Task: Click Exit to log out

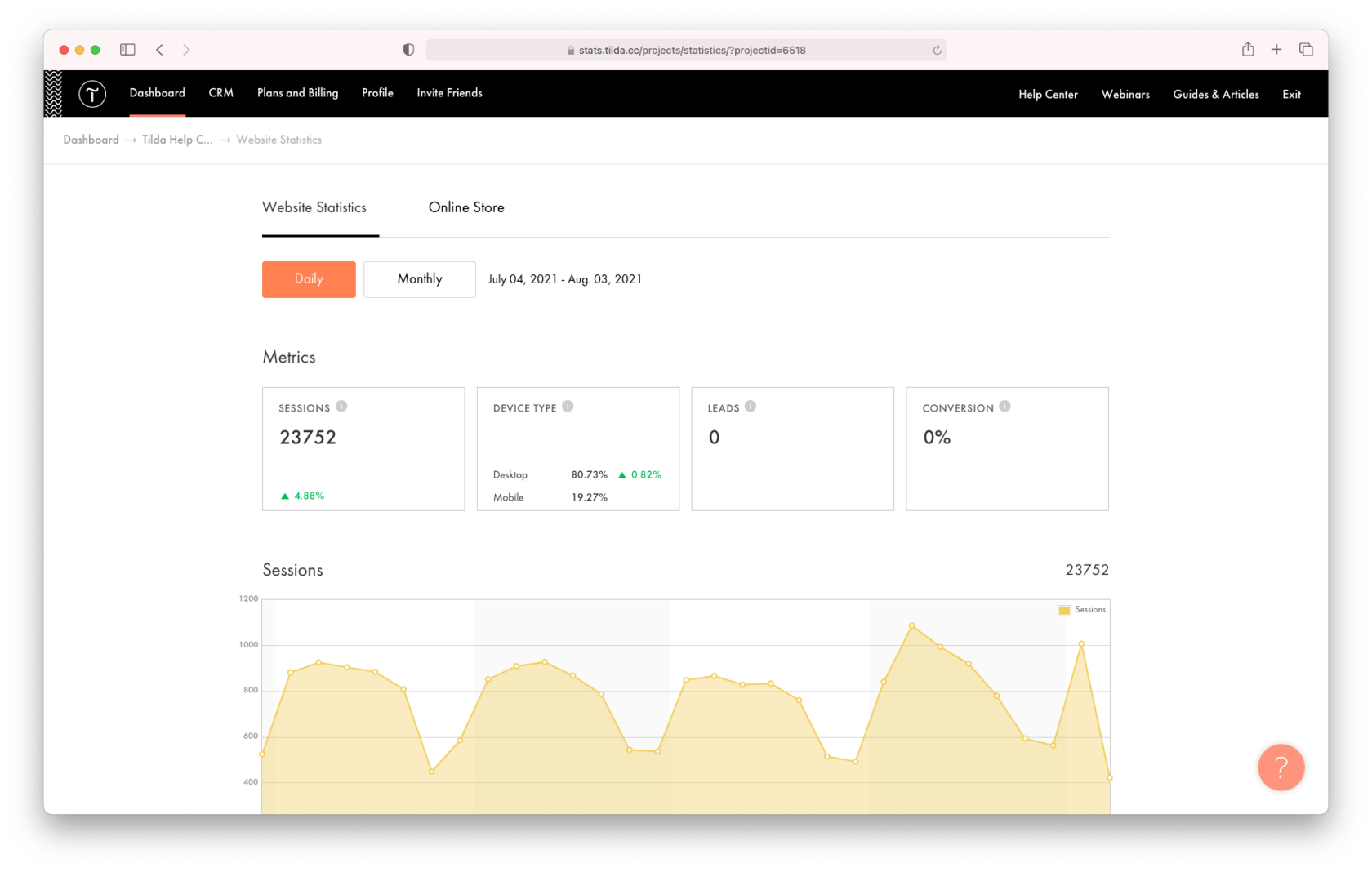Action: (x=1291, y=95)
